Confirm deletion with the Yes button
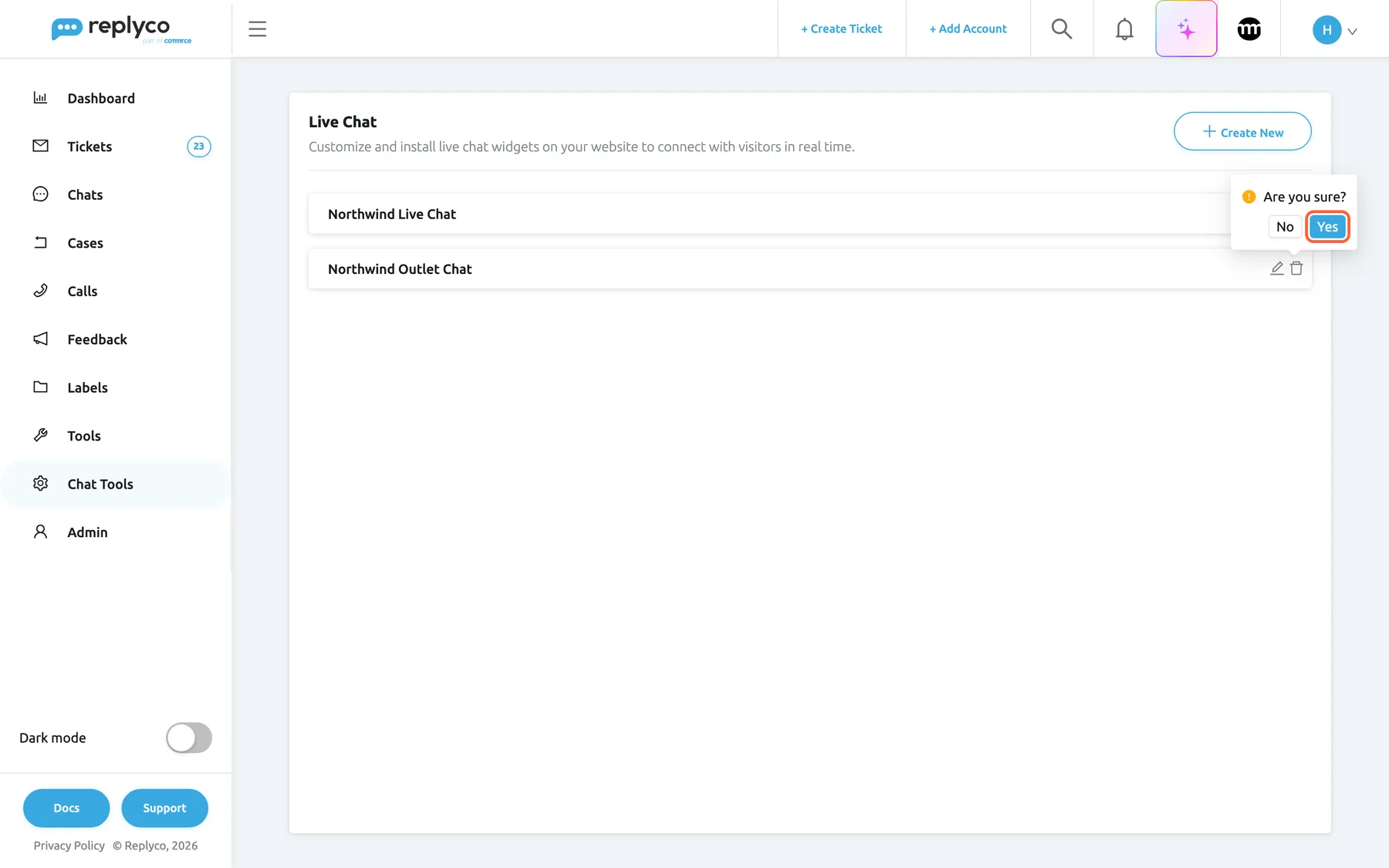 pos(1327,227)
